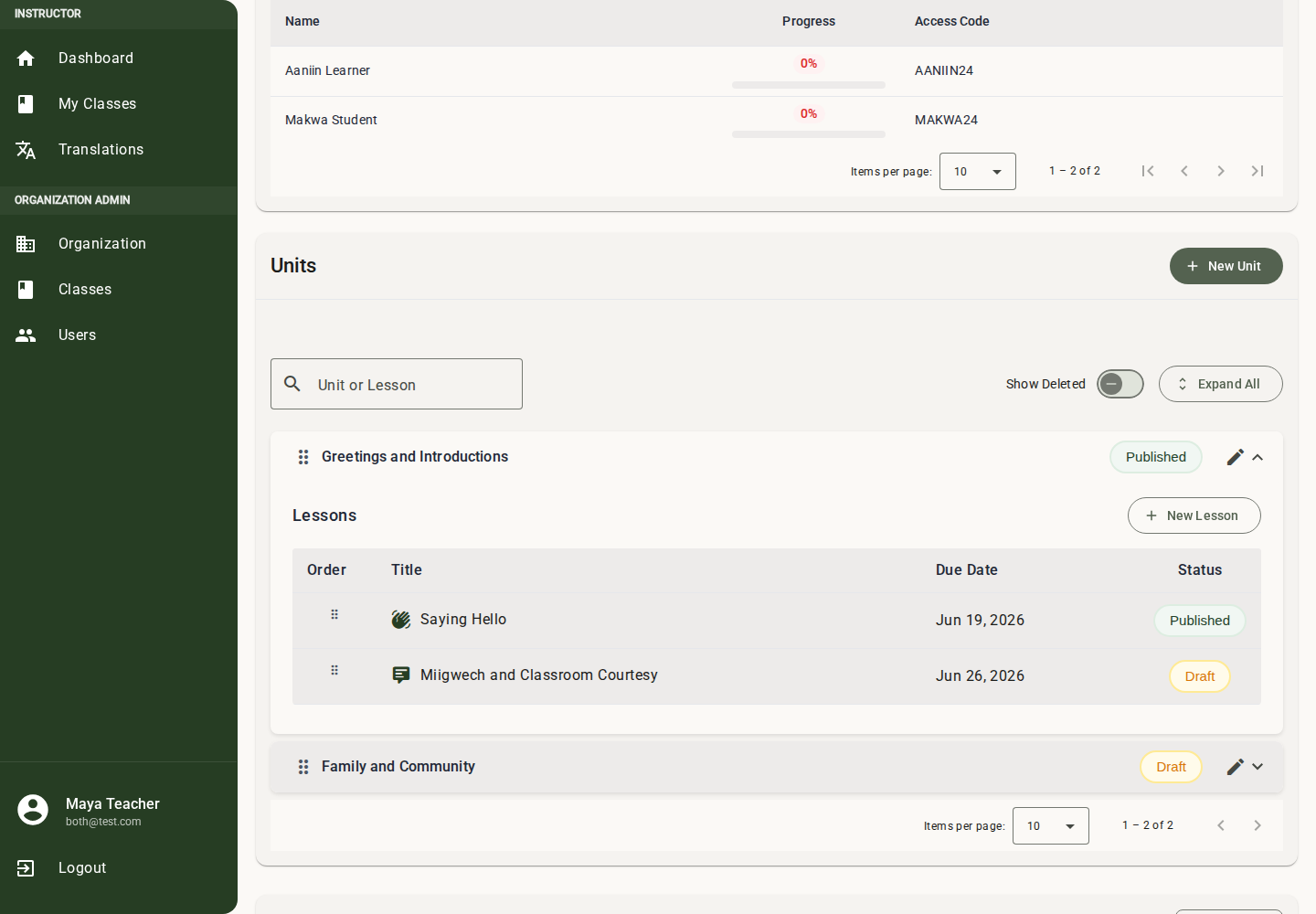Screen dimensions: 1316x914
Task: Click the Saying Hello lesson reorder handle
Action: 334,615
